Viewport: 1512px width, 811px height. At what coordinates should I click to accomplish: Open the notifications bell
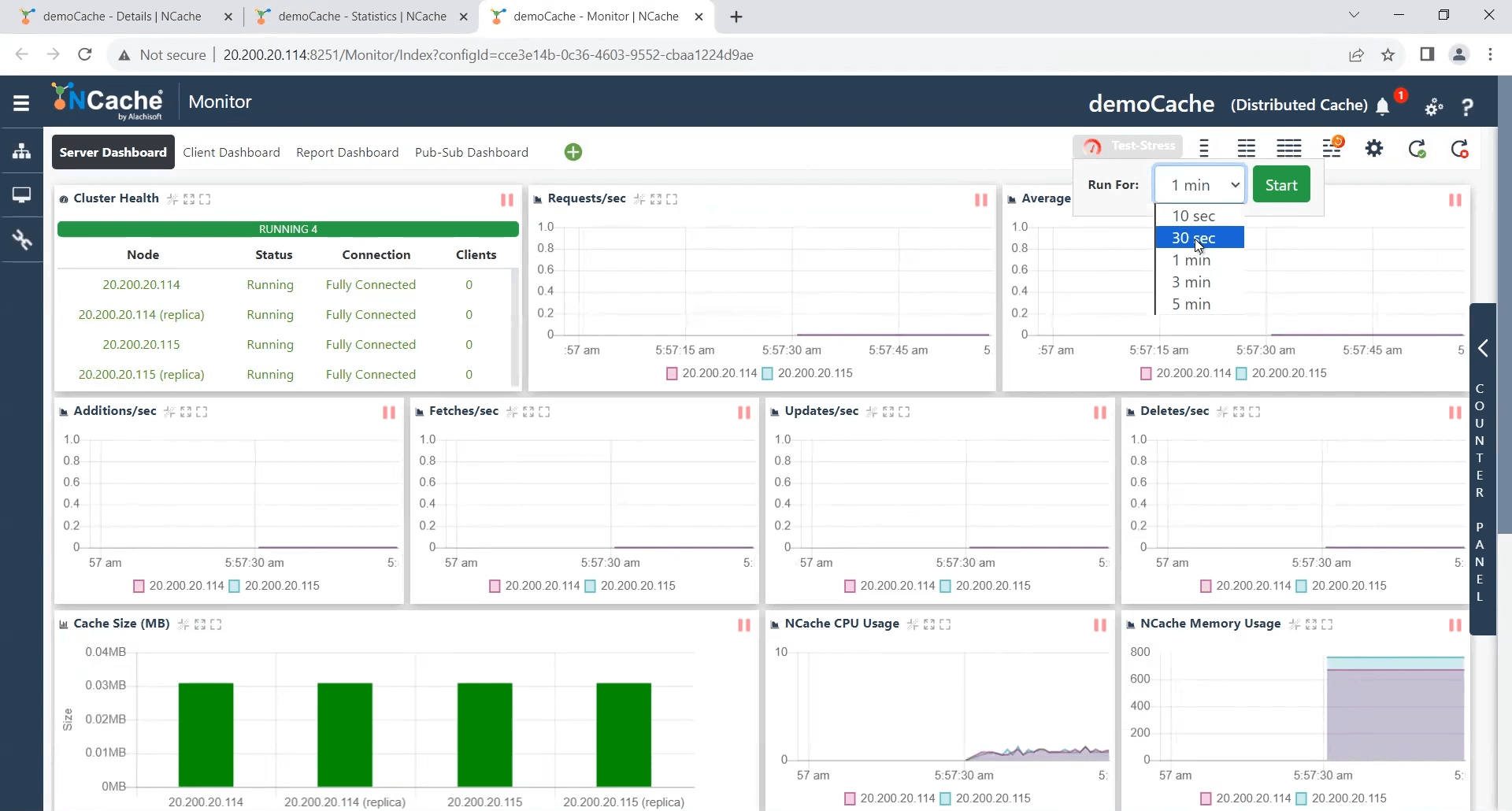click(1383, 106)
